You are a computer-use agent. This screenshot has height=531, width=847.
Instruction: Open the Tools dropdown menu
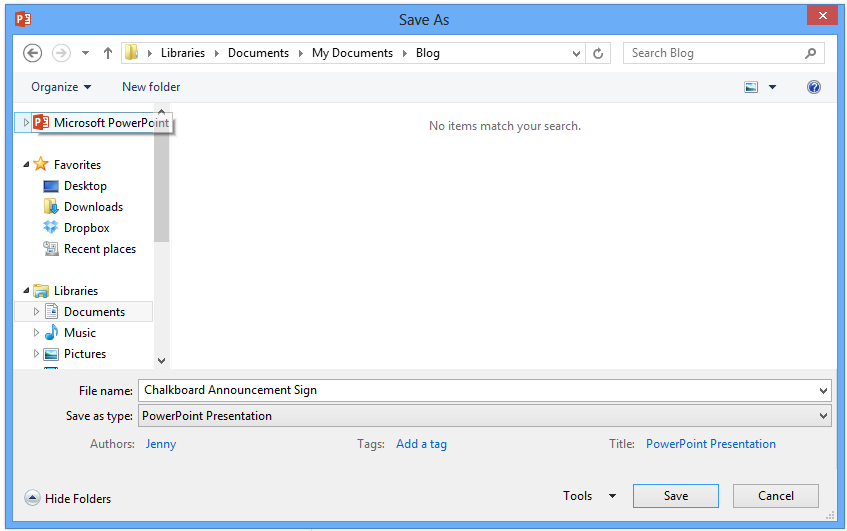coord(589,496)
